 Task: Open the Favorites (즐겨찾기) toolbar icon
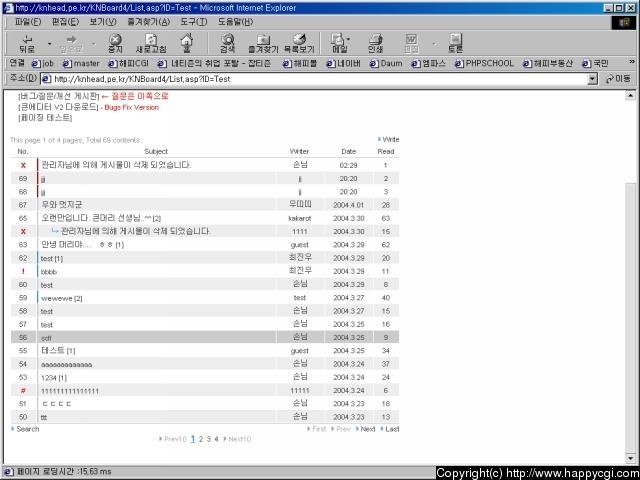click(x=263, y=43)
